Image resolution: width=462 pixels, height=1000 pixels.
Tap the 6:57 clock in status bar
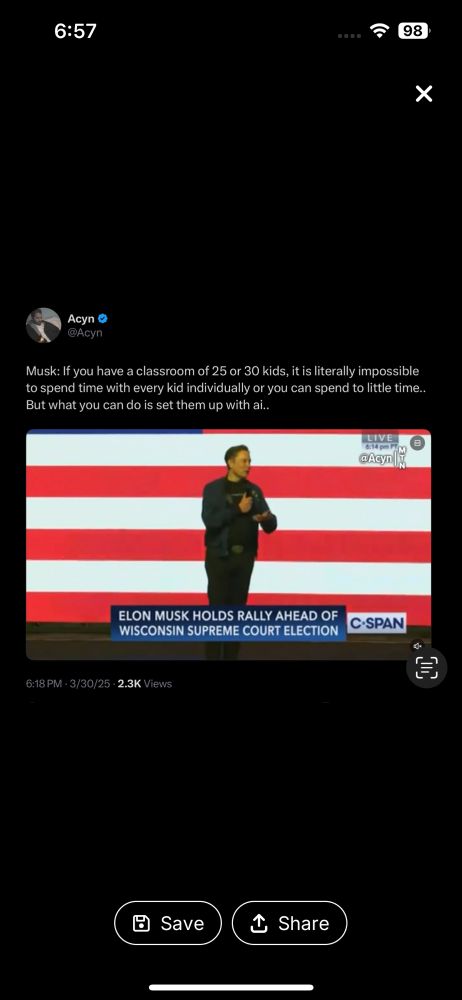click(75, 31)
